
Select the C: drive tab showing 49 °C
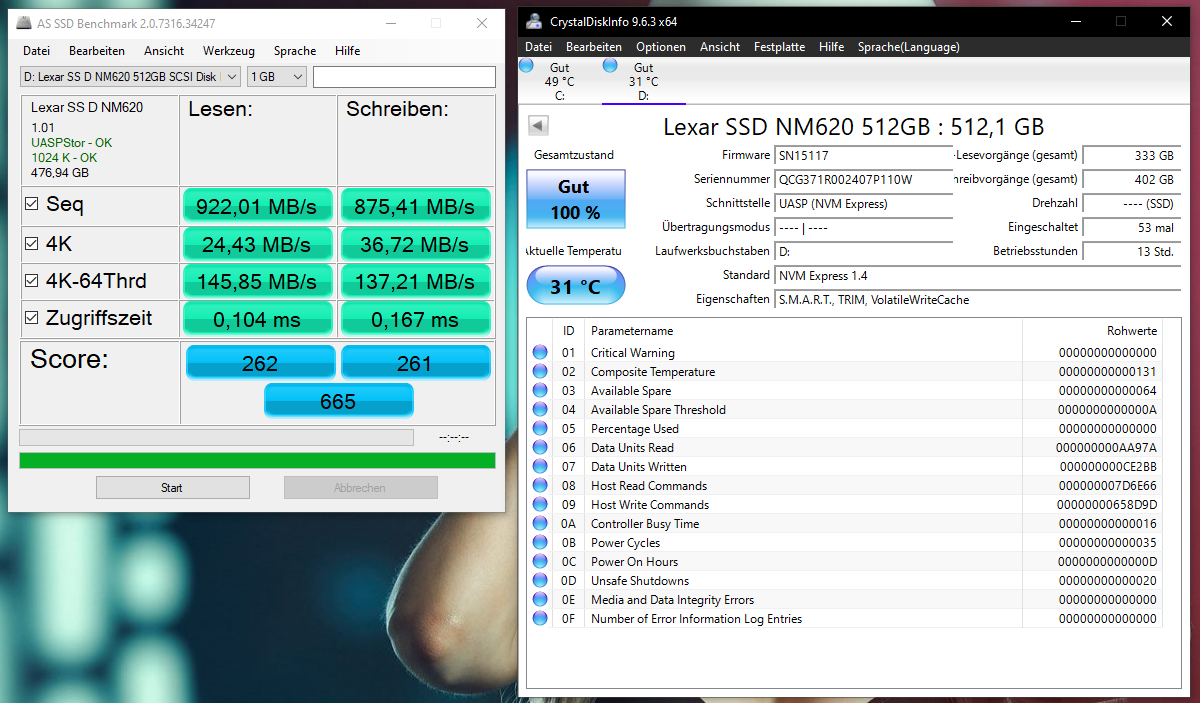point(559,81)
